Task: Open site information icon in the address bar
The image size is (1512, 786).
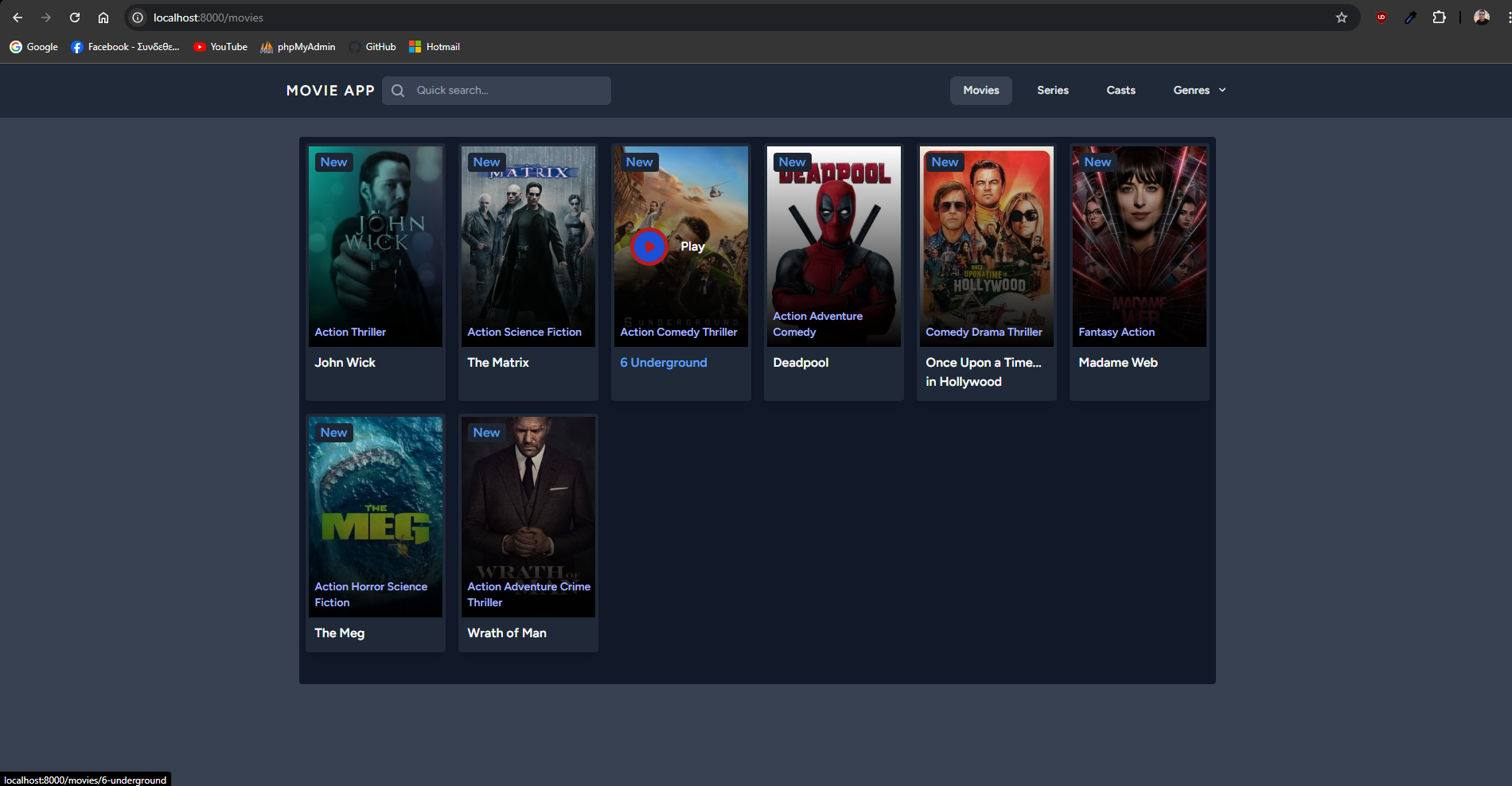Action: [x=138, y=18]
